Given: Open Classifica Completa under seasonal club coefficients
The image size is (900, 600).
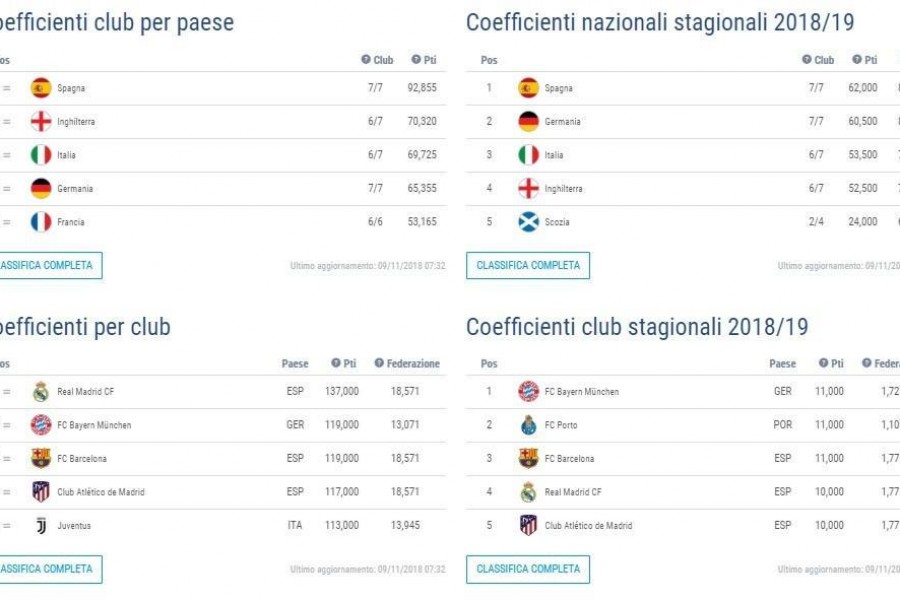Looking at the screenshot, I should click(x=528, y=569).
